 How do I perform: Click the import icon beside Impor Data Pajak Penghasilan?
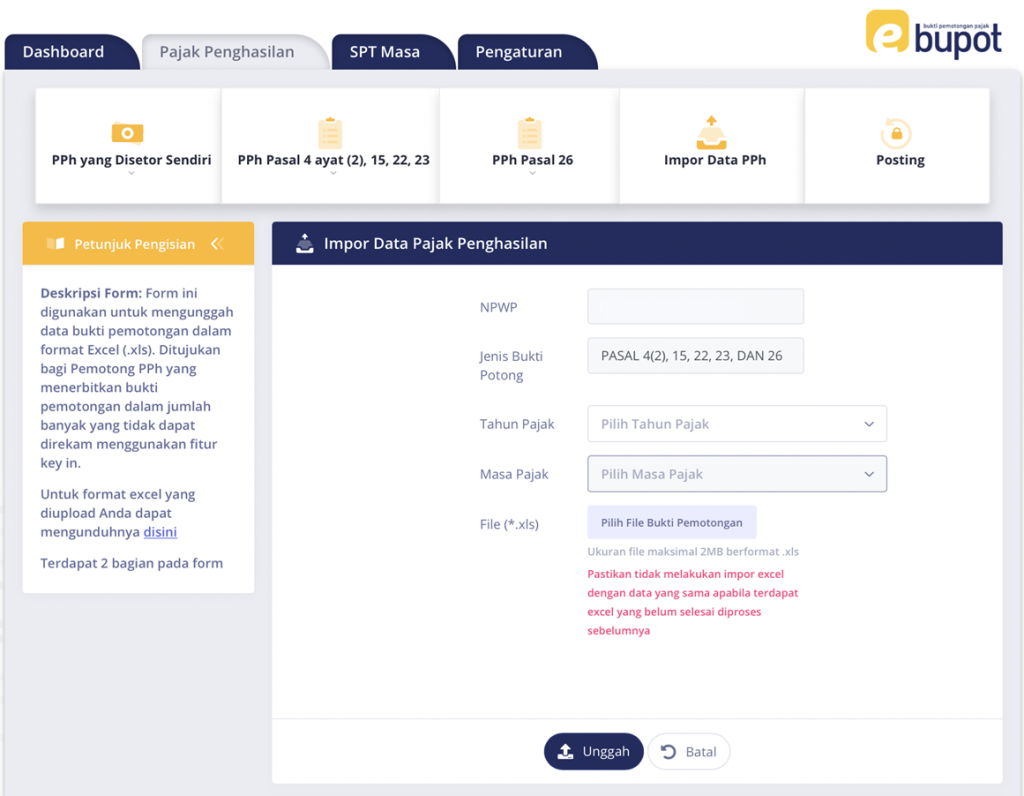click(x=305, y=243)
